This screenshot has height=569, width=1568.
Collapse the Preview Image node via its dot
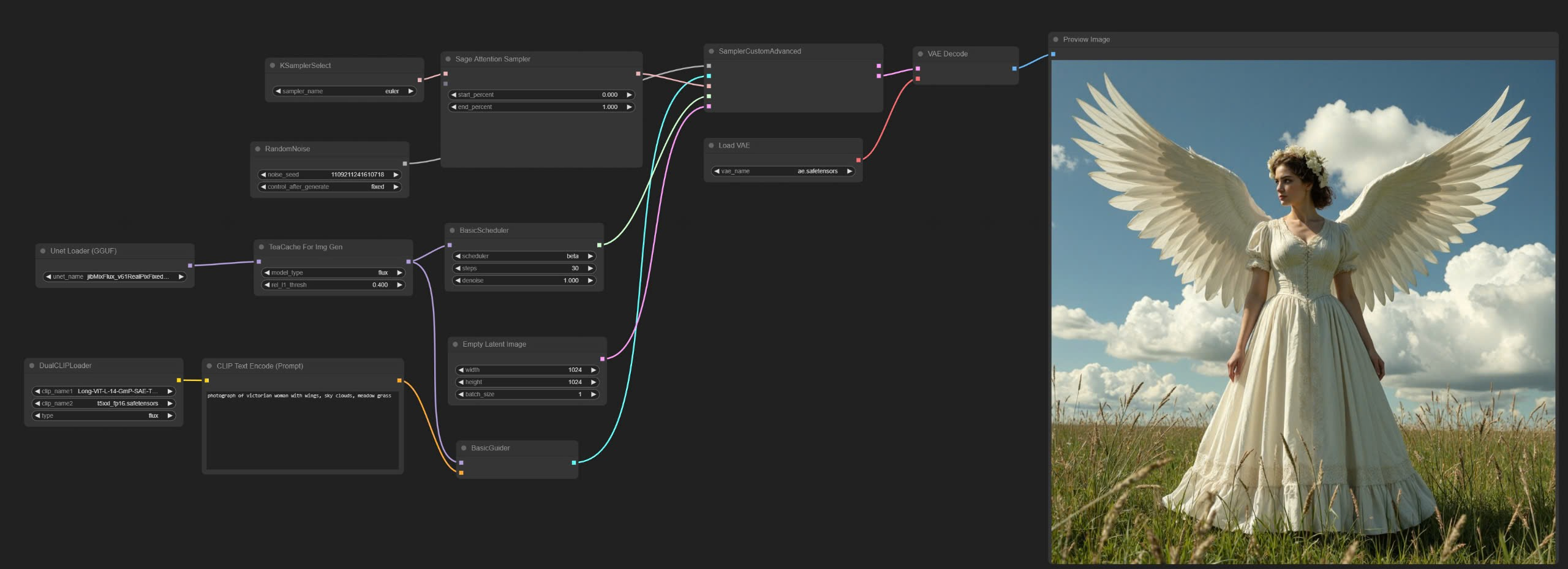(x=1055, y=39)
